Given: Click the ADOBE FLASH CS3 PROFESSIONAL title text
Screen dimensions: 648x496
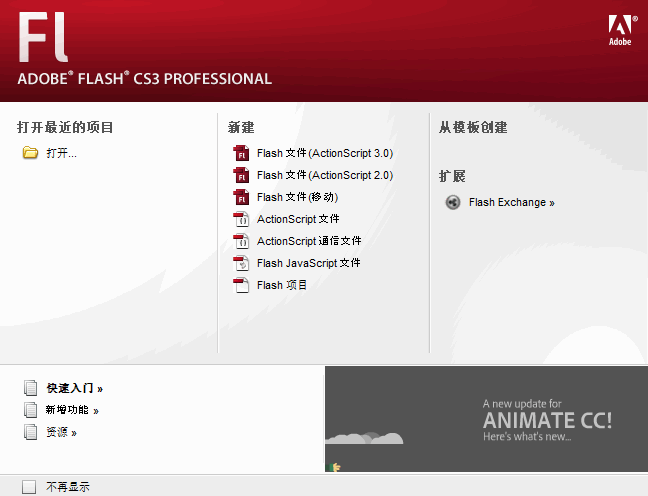Looking at the screenshot, I should coord(145,79).
